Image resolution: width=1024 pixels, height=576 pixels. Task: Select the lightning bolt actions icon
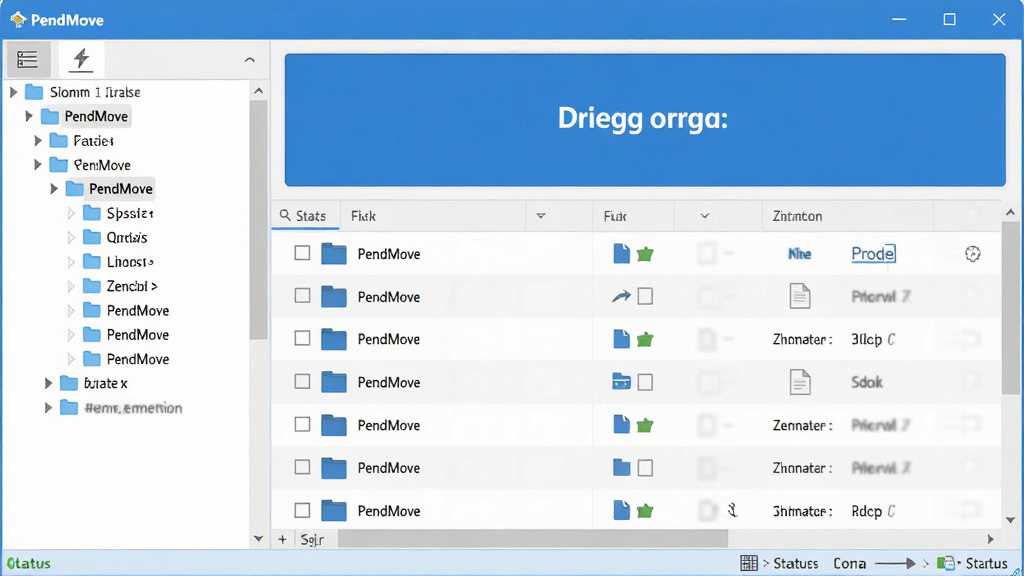tap(81, 59)
